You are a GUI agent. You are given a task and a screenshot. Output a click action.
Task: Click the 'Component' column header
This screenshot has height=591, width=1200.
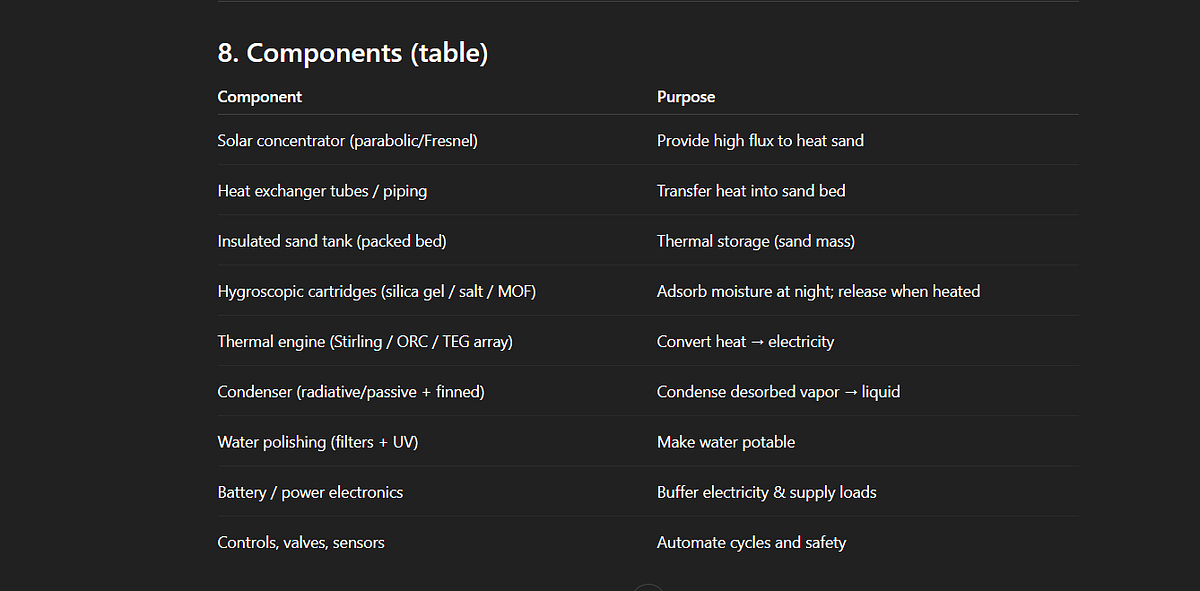[260, 97]
